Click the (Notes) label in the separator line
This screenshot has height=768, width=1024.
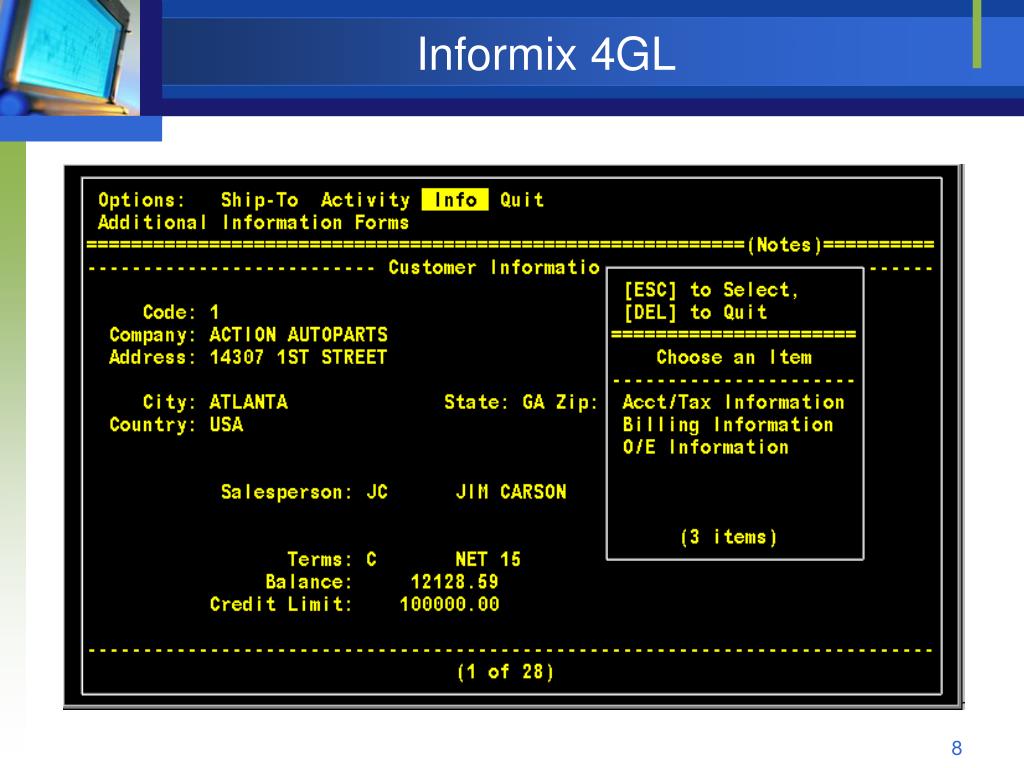pyautogui.click(x=784, y=245)
